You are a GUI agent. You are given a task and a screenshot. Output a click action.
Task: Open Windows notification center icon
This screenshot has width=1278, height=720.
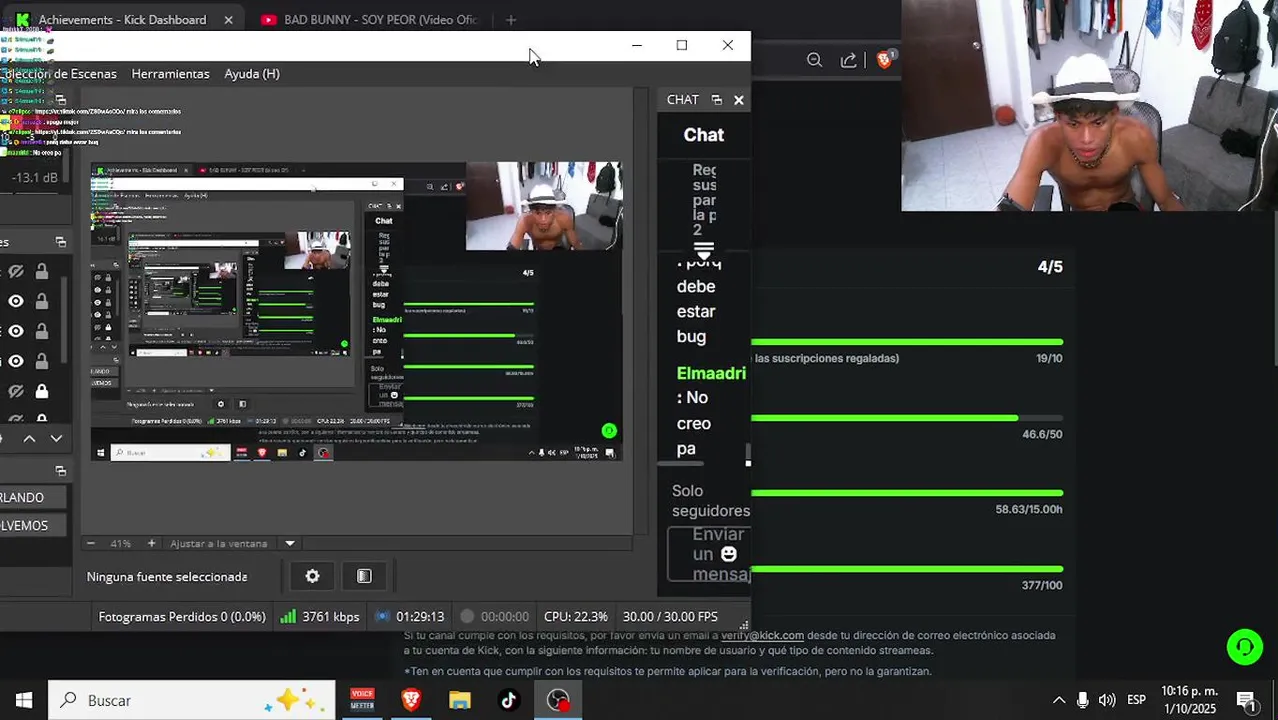pos(1246,700)
